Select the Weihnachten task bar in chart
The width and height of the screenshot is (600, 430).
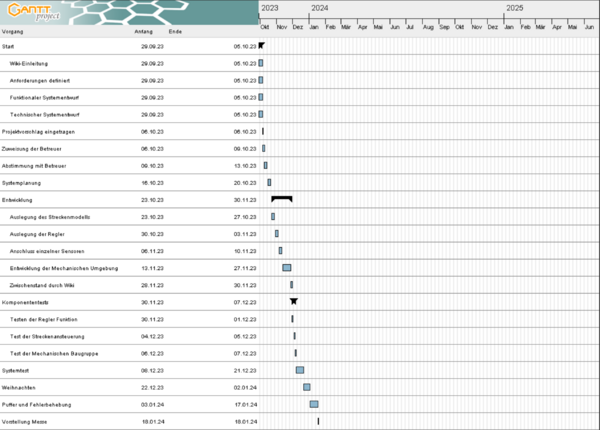click(x=307, y=387)
